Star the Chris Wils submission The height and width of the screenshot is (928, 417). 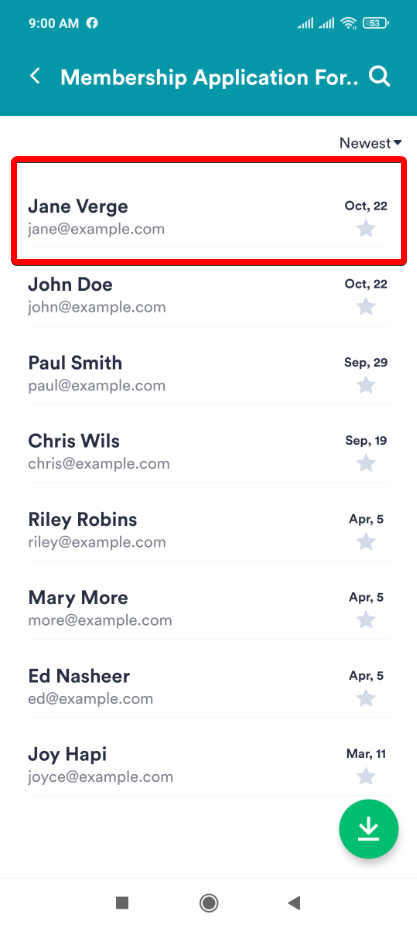coord(366,463)
